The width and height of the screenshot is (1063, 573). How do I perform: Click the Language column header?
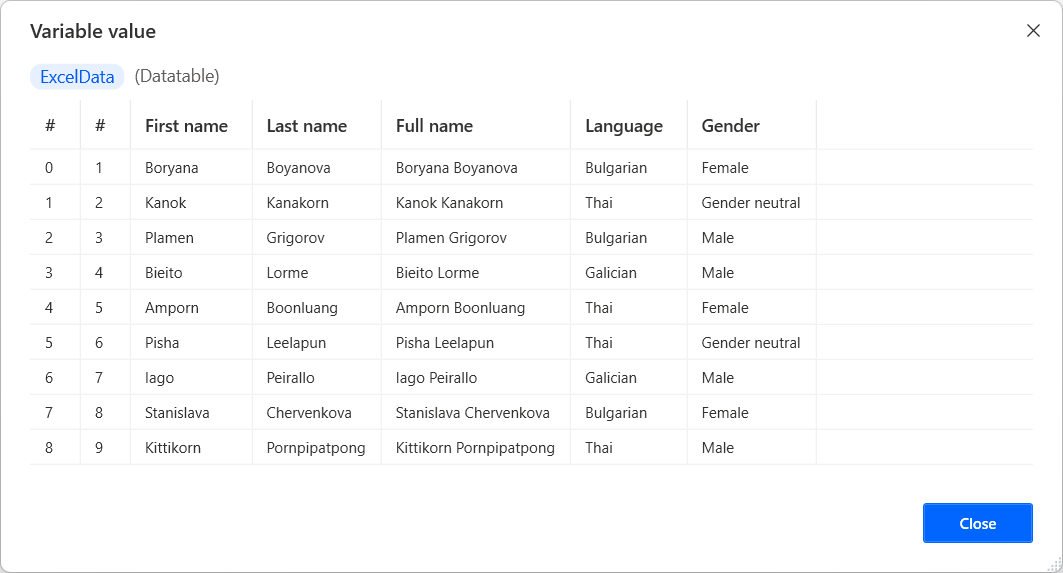tap(624, 126)
